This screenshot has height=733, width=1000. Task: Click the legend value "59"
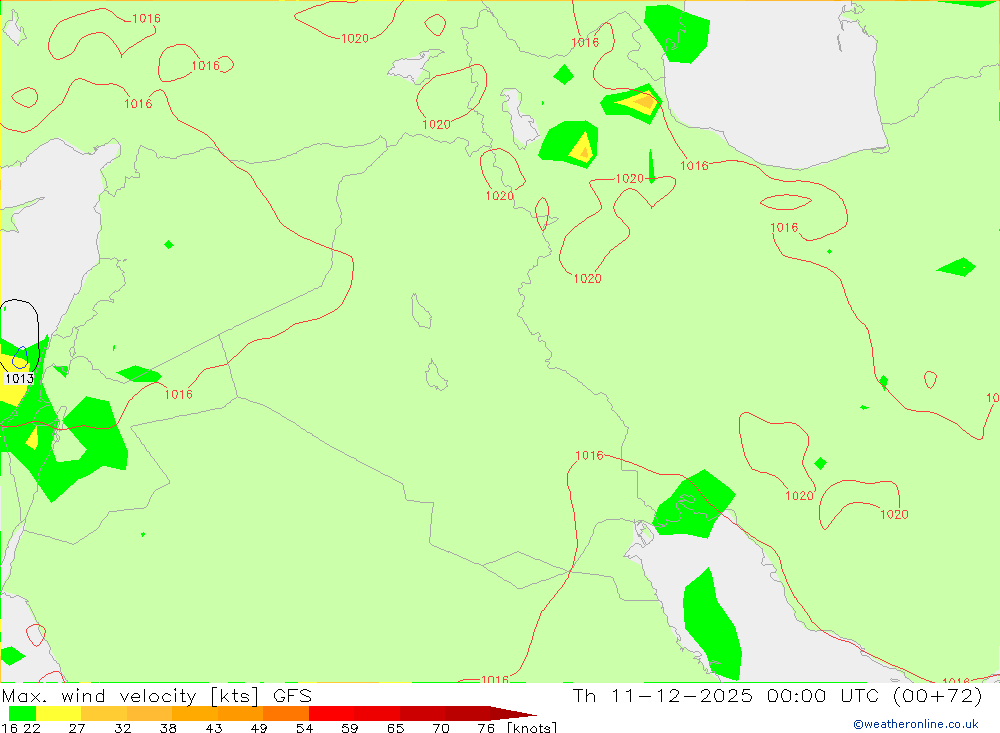350,728
